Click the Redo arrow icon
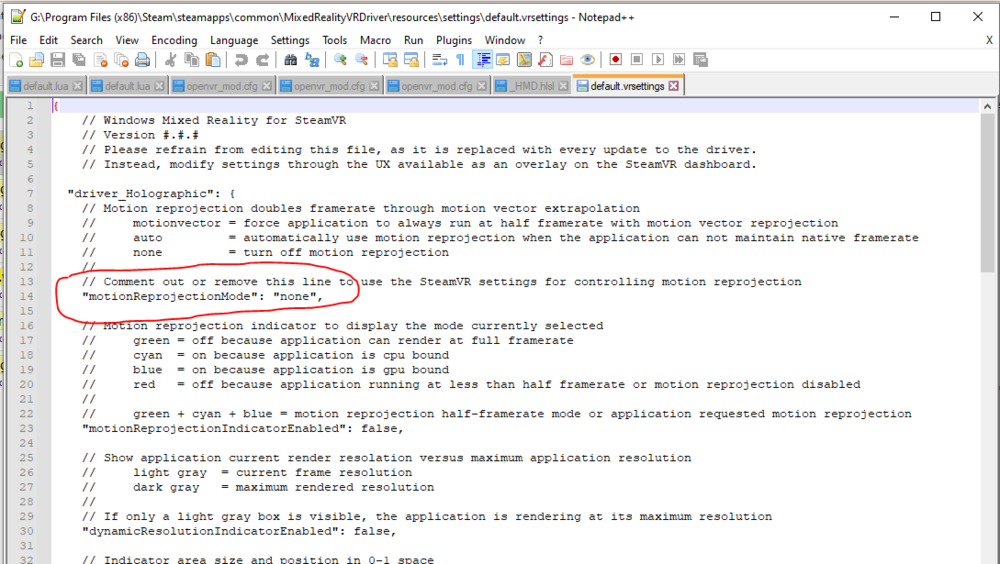The width and height of the screenshot is (1000, 564). pos(262,60)
